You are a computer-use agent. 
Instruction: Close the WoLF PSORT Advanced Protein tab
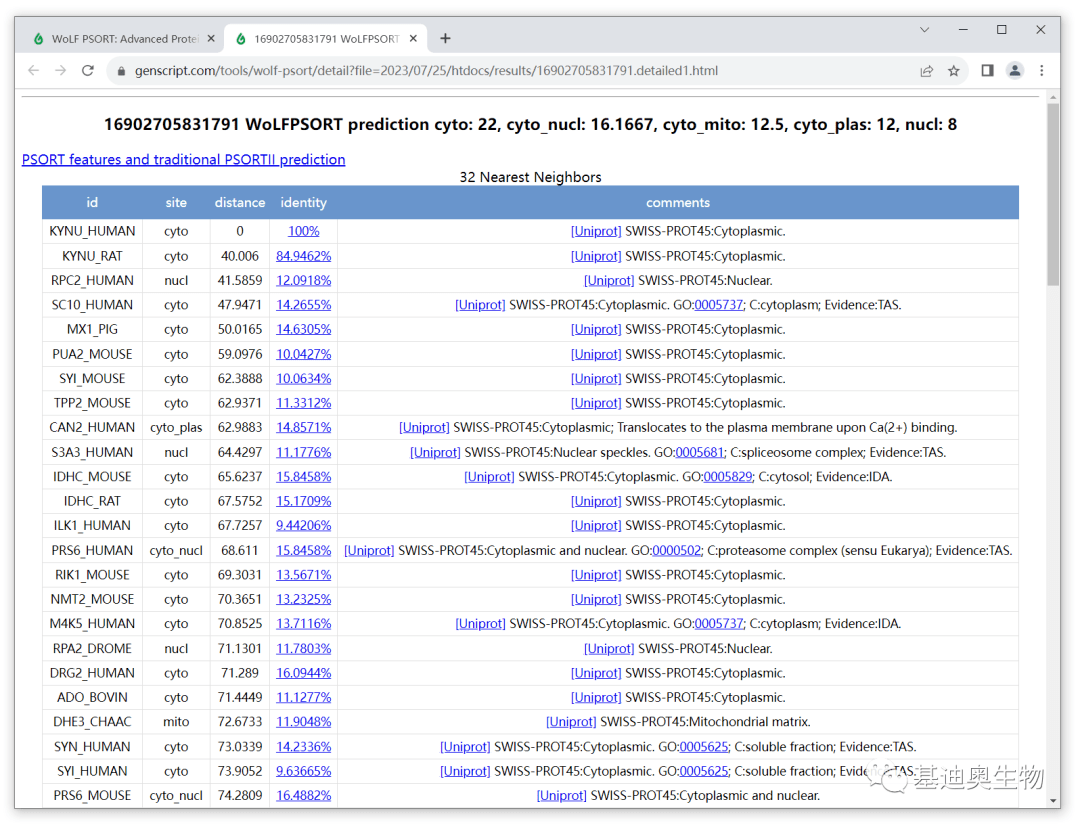click(x=211, y=39)
